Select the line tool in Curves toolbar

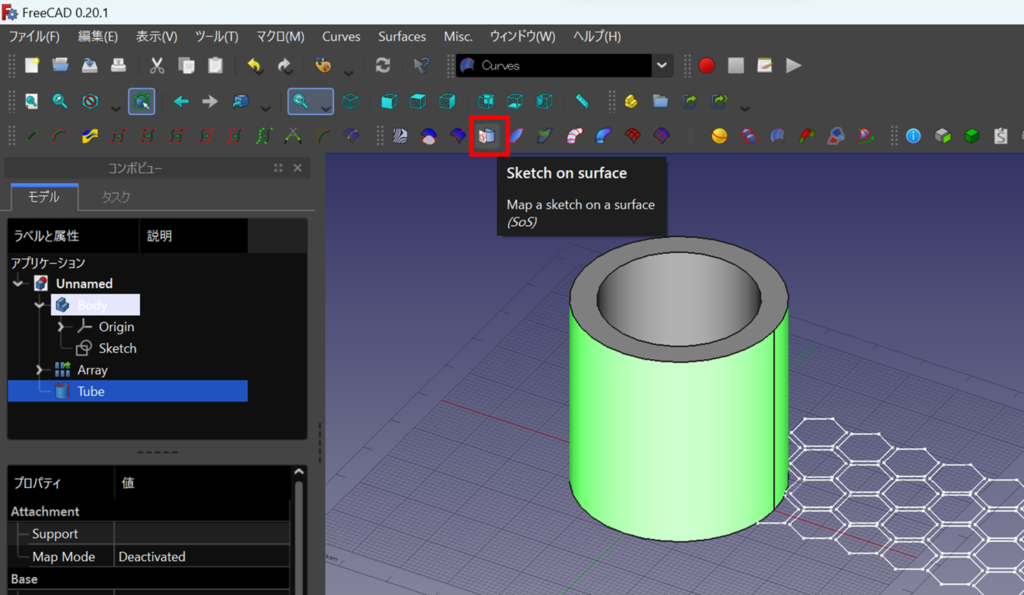click(31, 136)
